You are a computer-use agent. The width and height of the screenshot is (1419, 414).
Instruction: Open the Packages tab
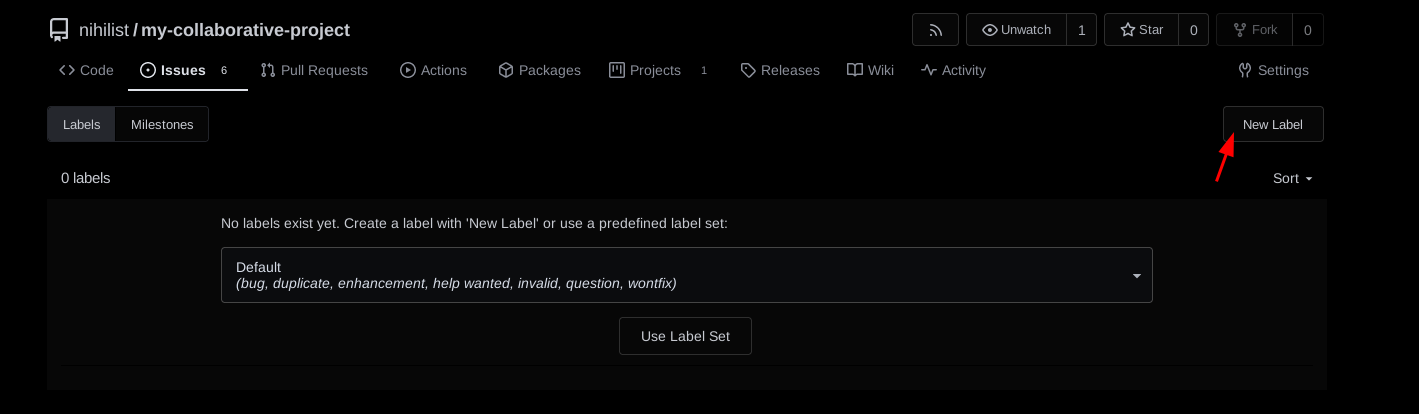pos(539,70)
